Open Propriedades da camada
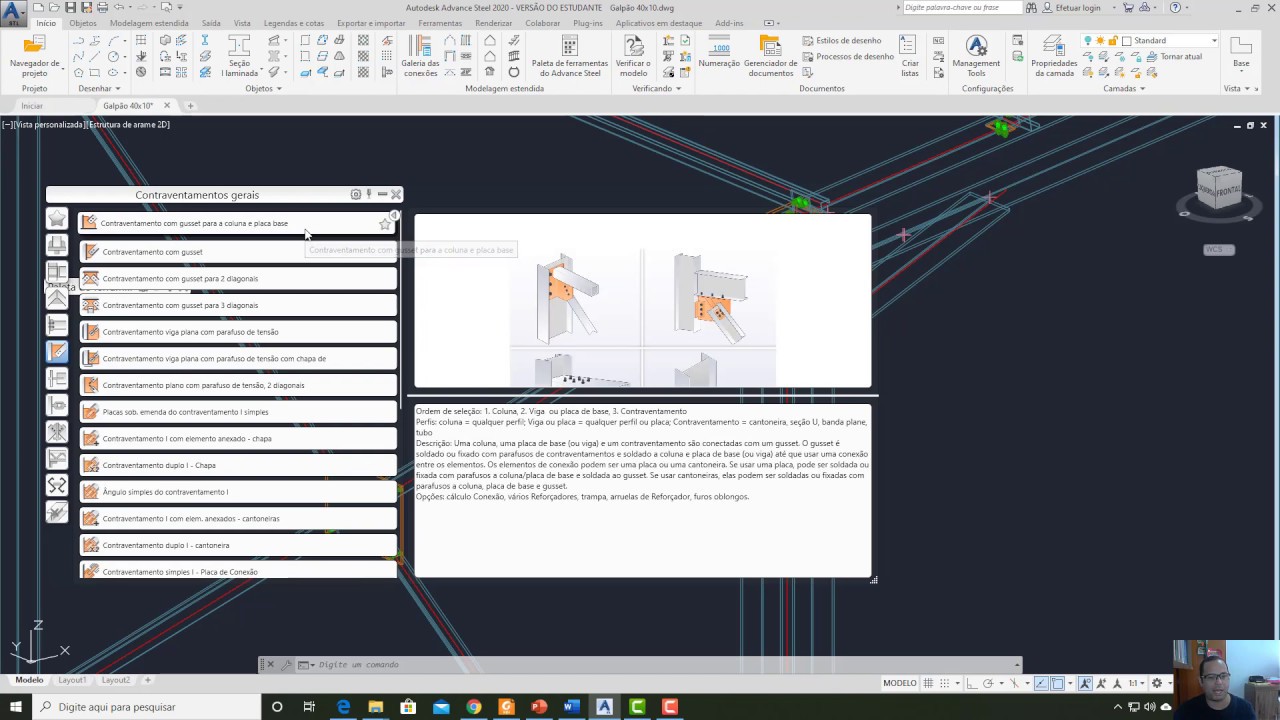 pos(1054,55)
